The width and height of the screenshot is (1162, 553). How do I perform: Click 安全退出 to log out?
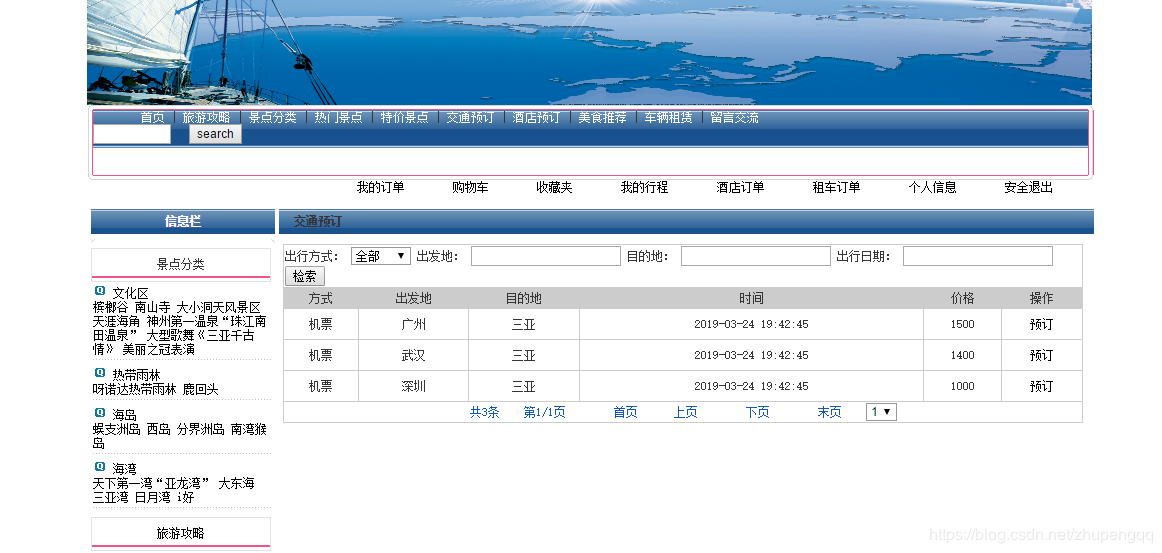(1029, 188)
